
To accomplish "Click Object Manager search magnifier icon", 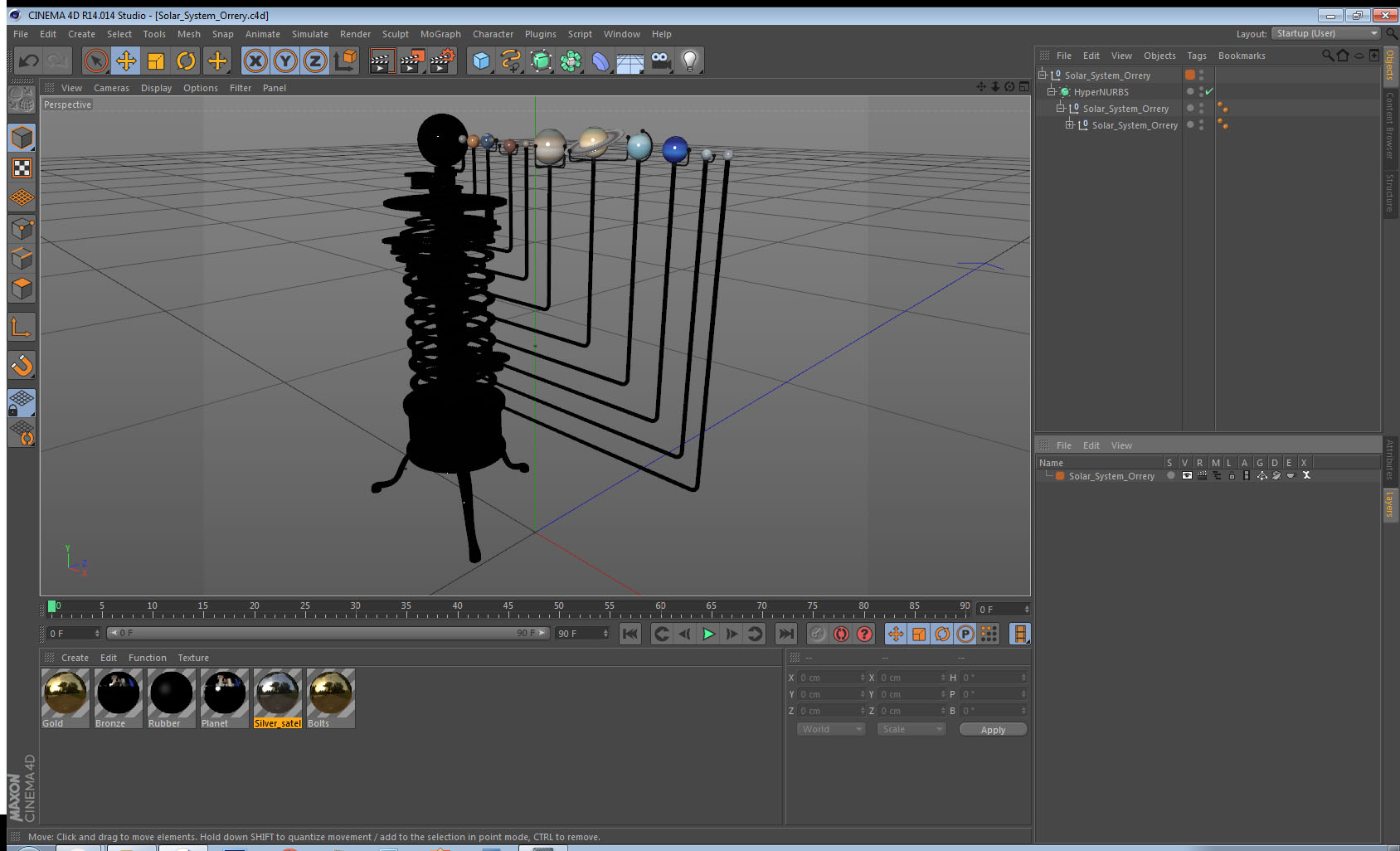I will pos(1327,56).
